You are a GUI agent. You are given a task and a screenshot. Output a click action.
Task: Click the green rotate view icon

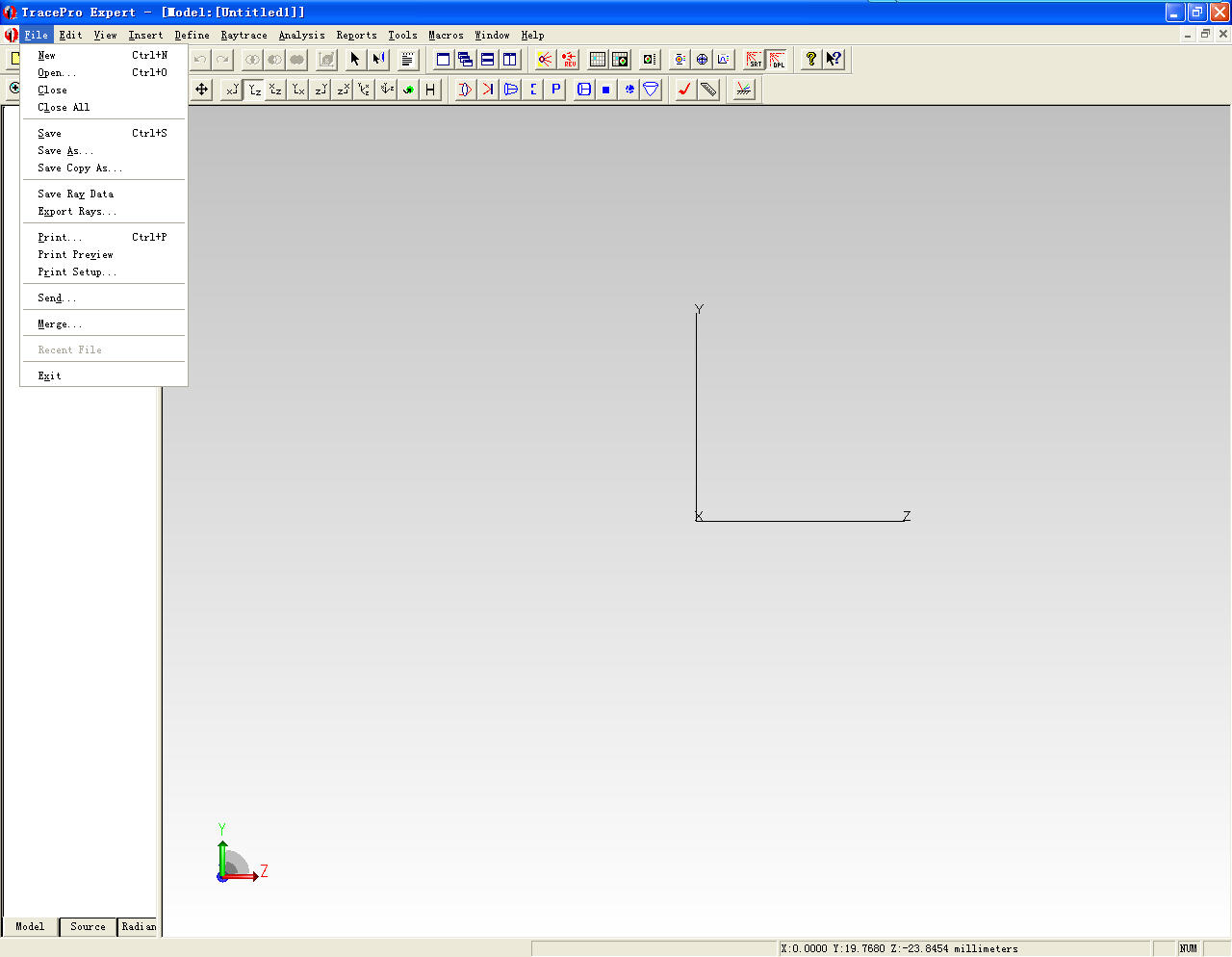[408, 90]
